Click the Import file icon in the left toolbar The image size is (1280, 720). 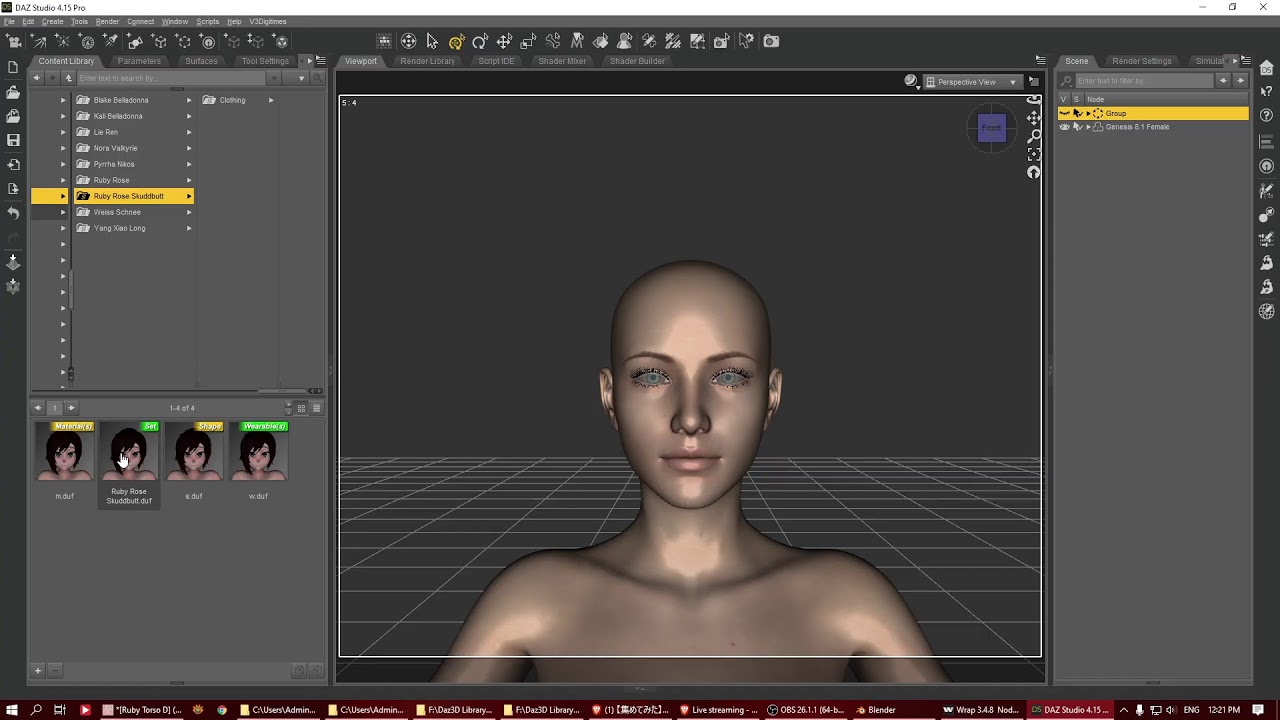pos(13,165)
